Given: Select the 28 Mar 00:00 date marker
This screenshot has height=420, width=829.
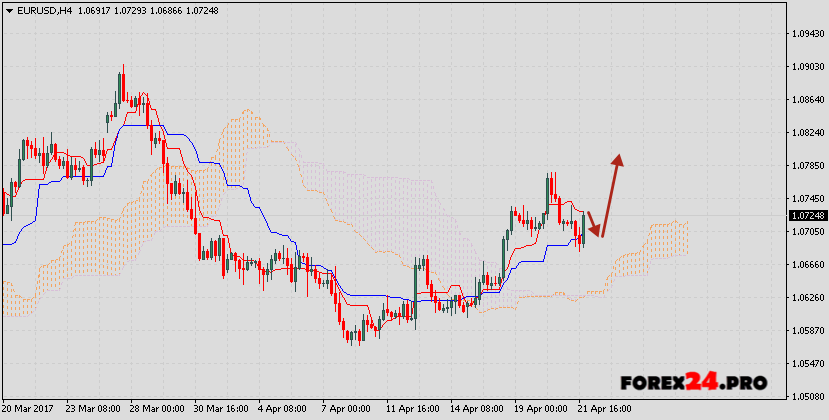Looking at the screenshot, I should [x=155, y=409].
